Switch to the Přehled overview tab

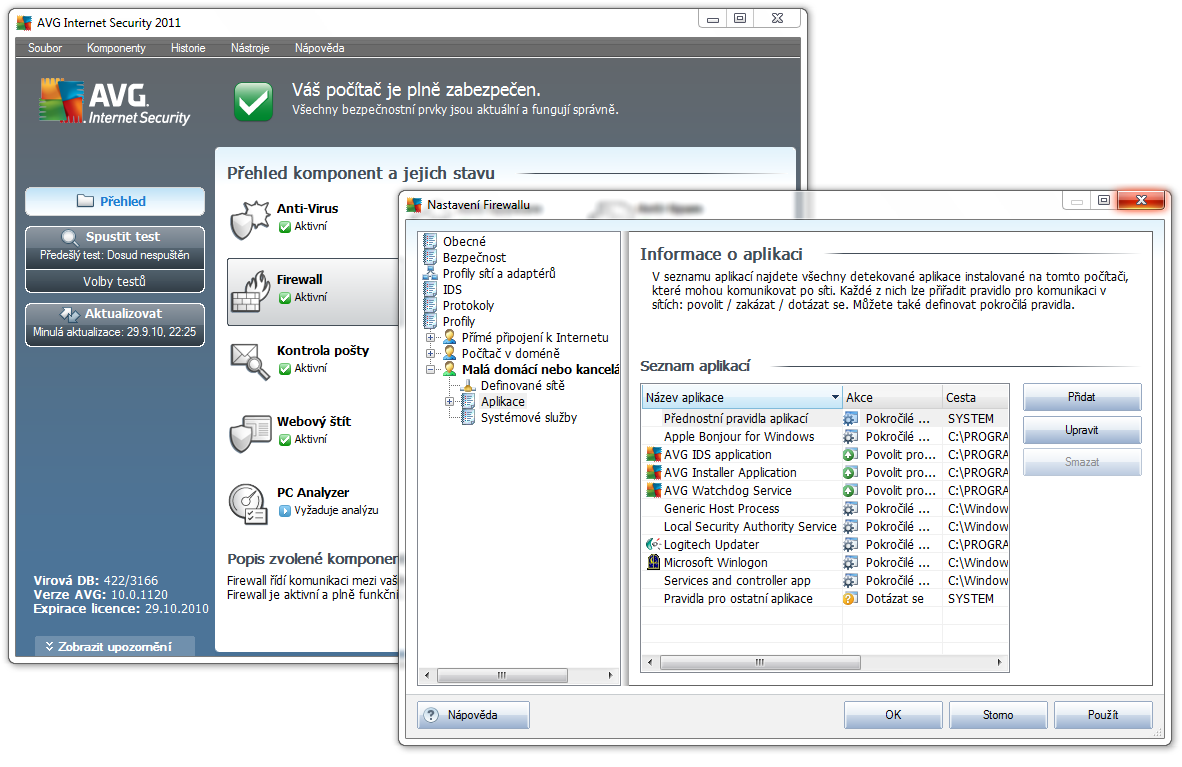click(x=115, y=201)
